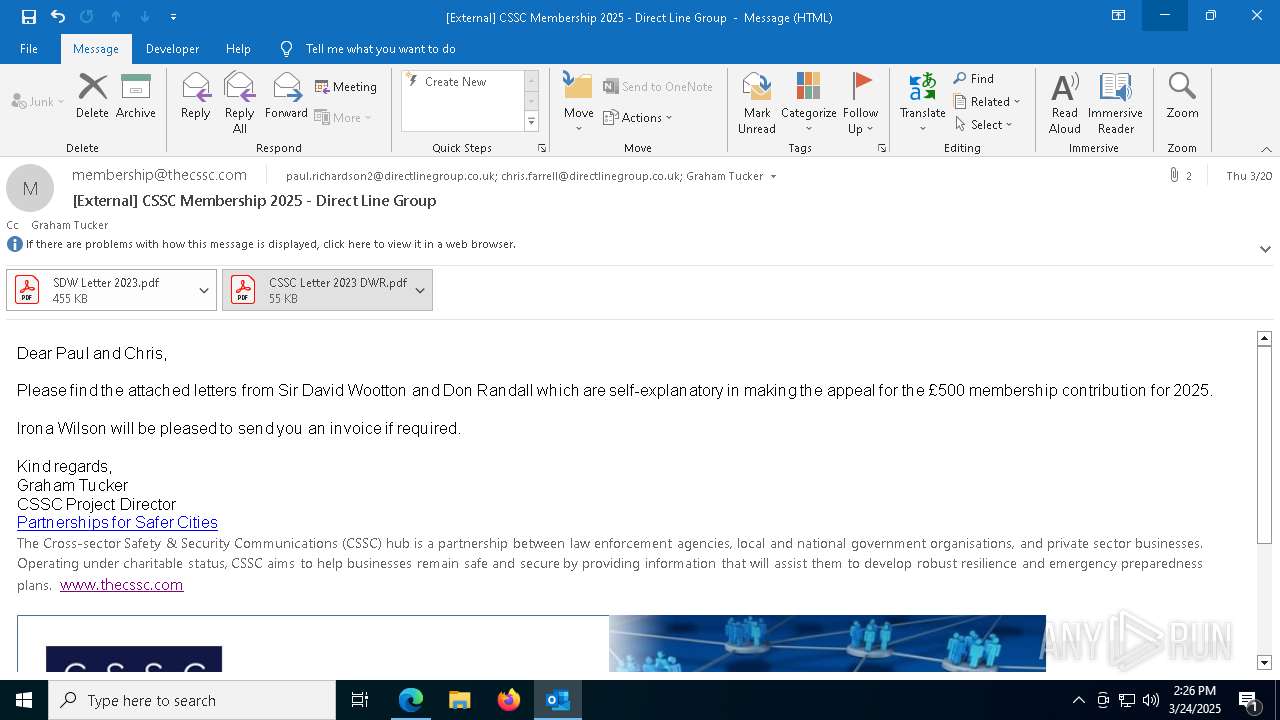Expand the Quick Steps gallery
Image resolution: width=1280 pixels, height=720 pixels.
[532, 122]
